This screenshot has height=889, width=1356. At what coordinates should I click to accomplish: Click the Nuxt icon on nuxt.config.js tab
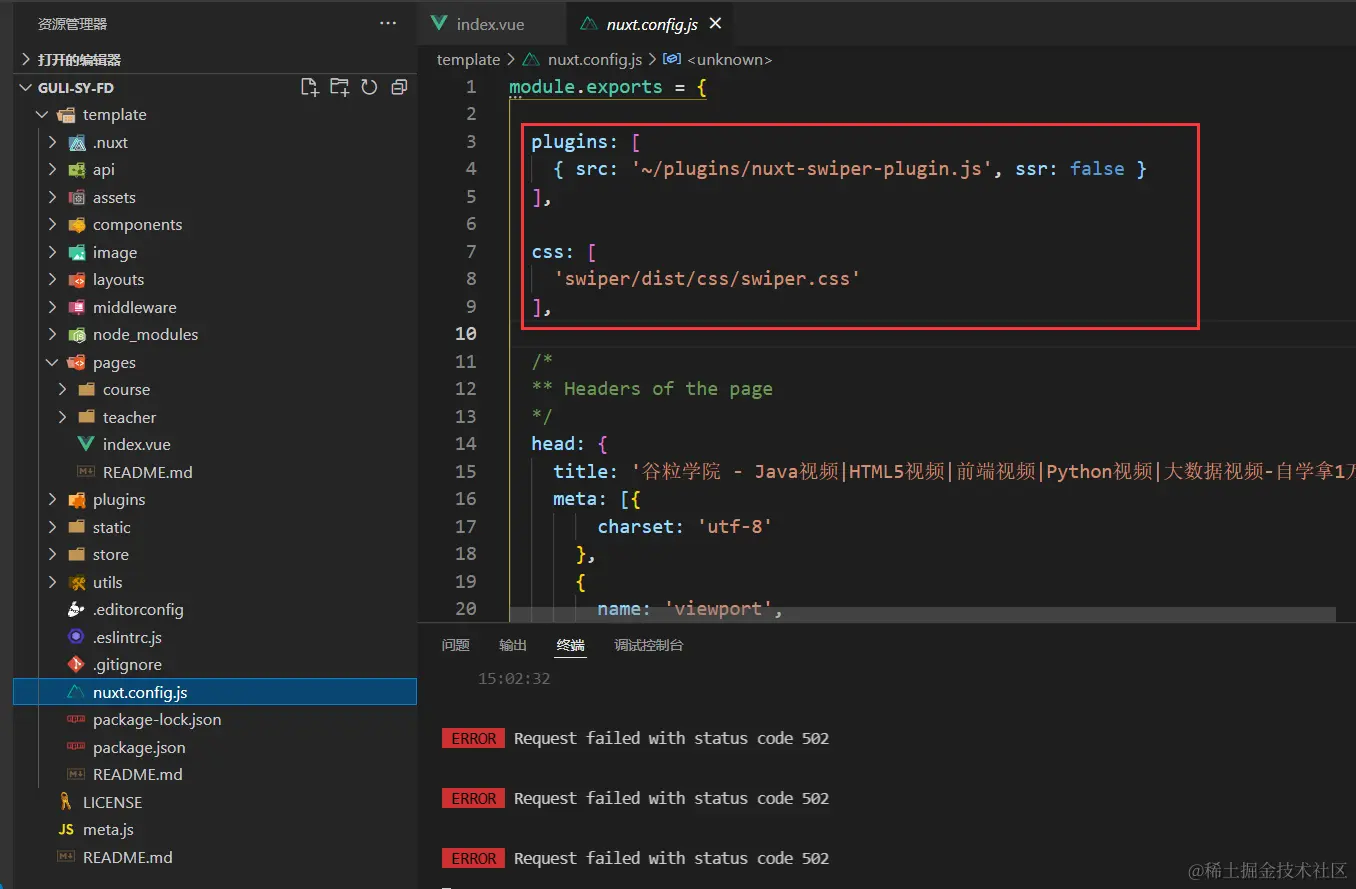click(x=589, y=24)
